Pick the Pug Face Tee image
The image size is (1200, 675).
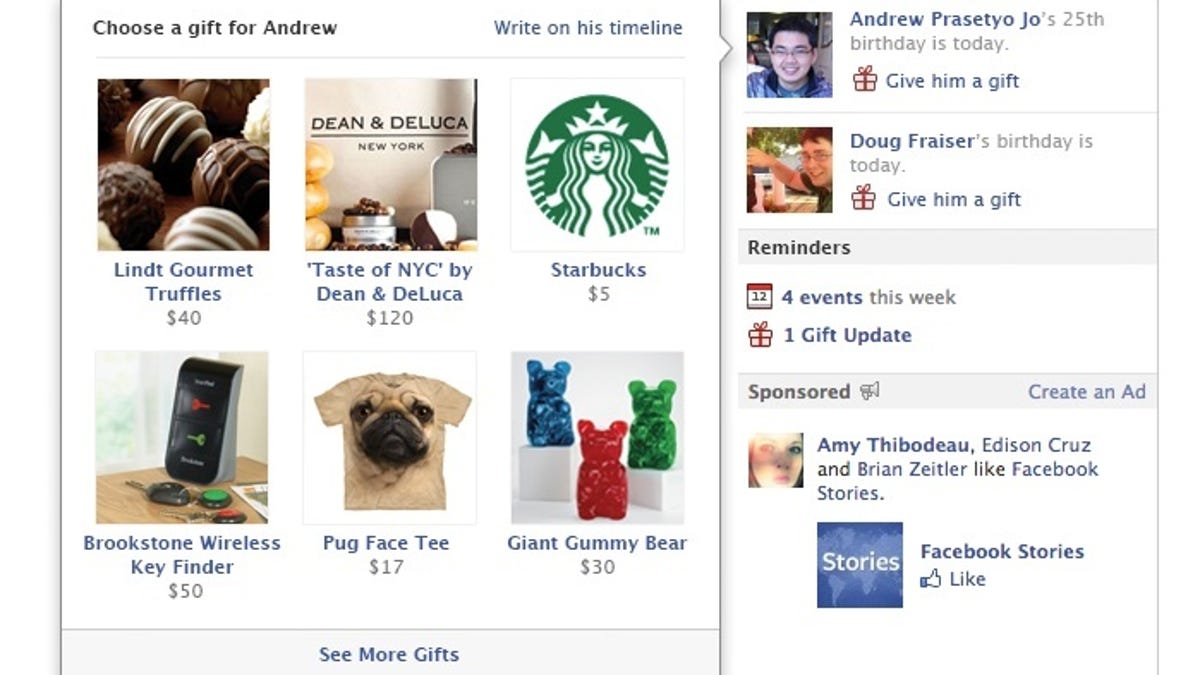390,438
